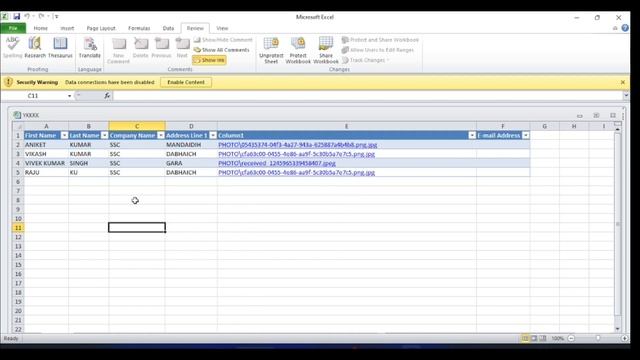Open the photo link in RAJU row

tap(297, 173)
